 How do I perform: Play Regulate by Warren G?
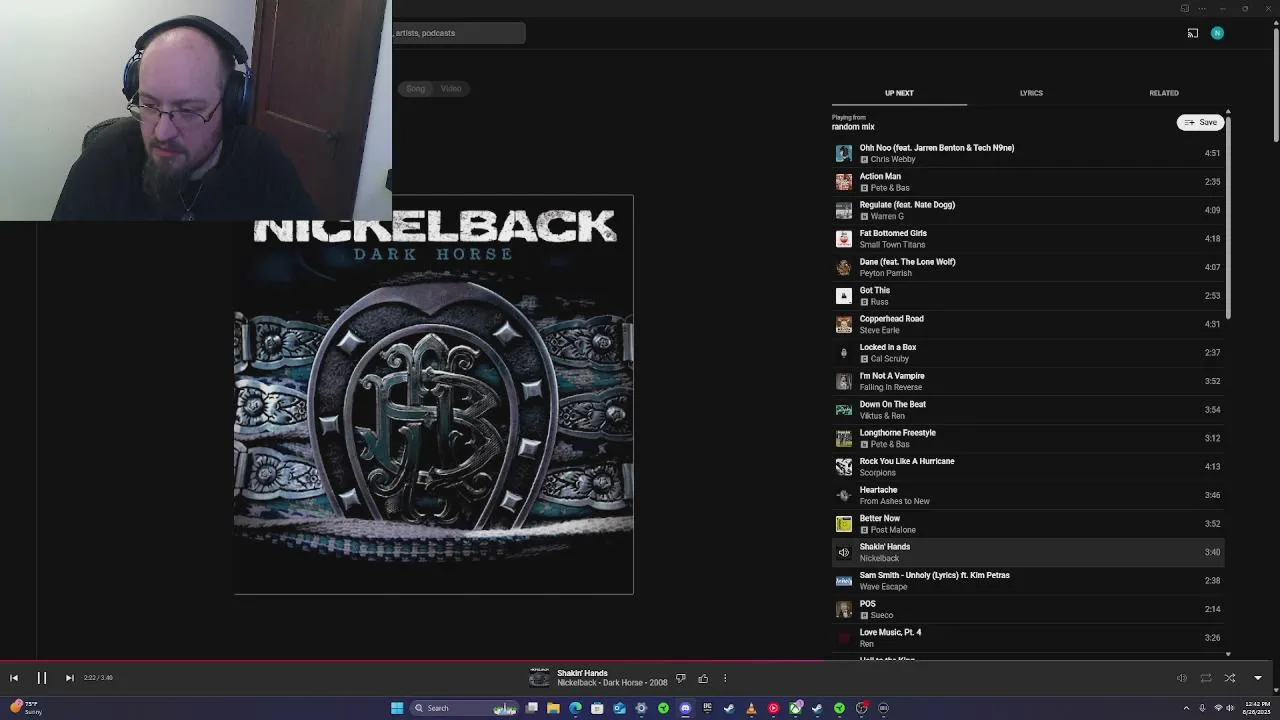coord(1027,210)
